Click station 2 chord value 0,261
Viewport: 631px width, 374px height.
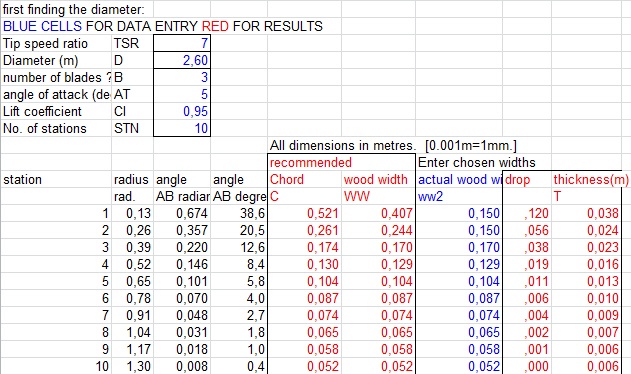point(305,230)
